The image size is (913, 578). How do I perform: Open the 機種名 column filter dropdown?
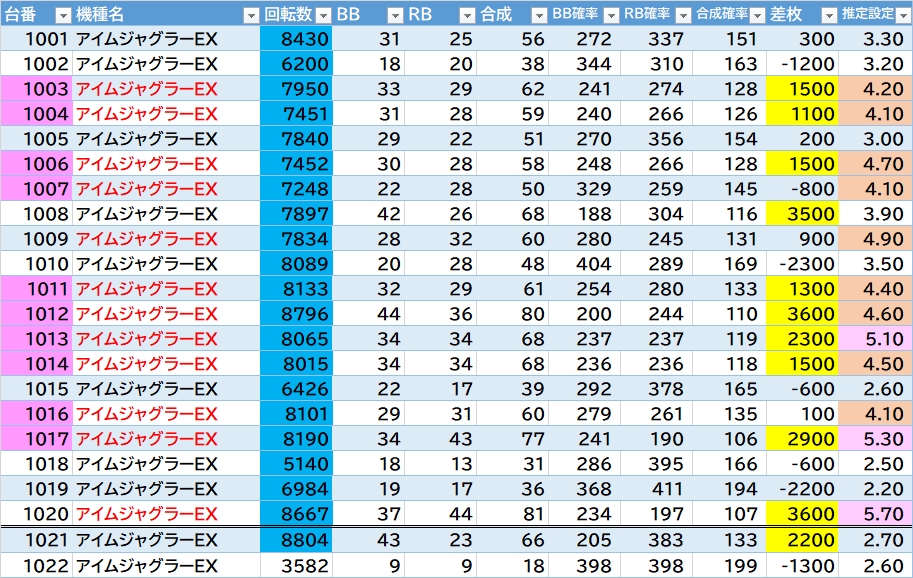pos(251,15)
